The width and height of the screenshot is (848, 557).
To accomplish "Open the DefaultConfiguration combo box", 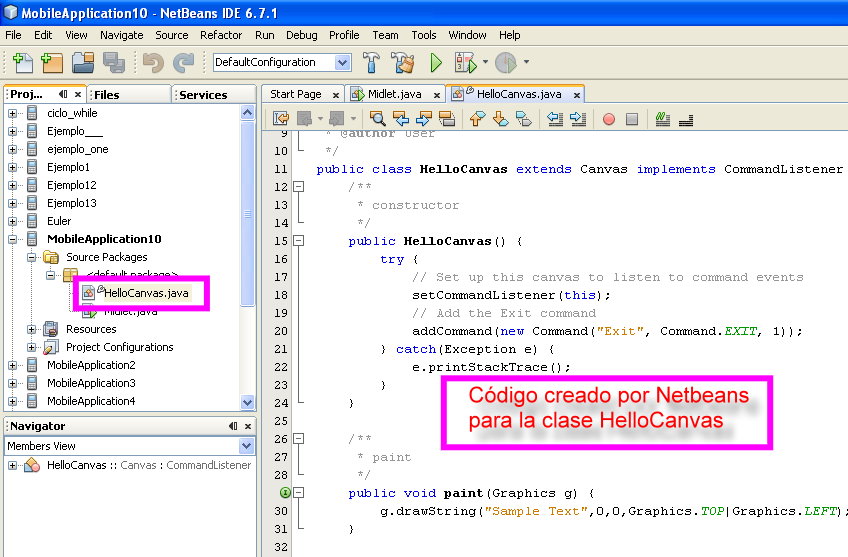I will (282, 62).
